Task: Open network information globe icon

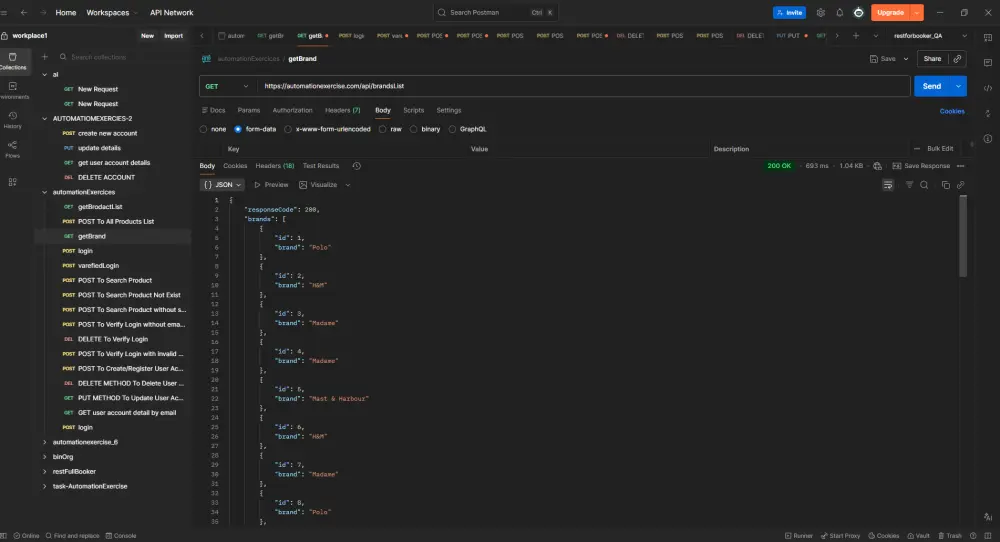Action: coord(878,166)
